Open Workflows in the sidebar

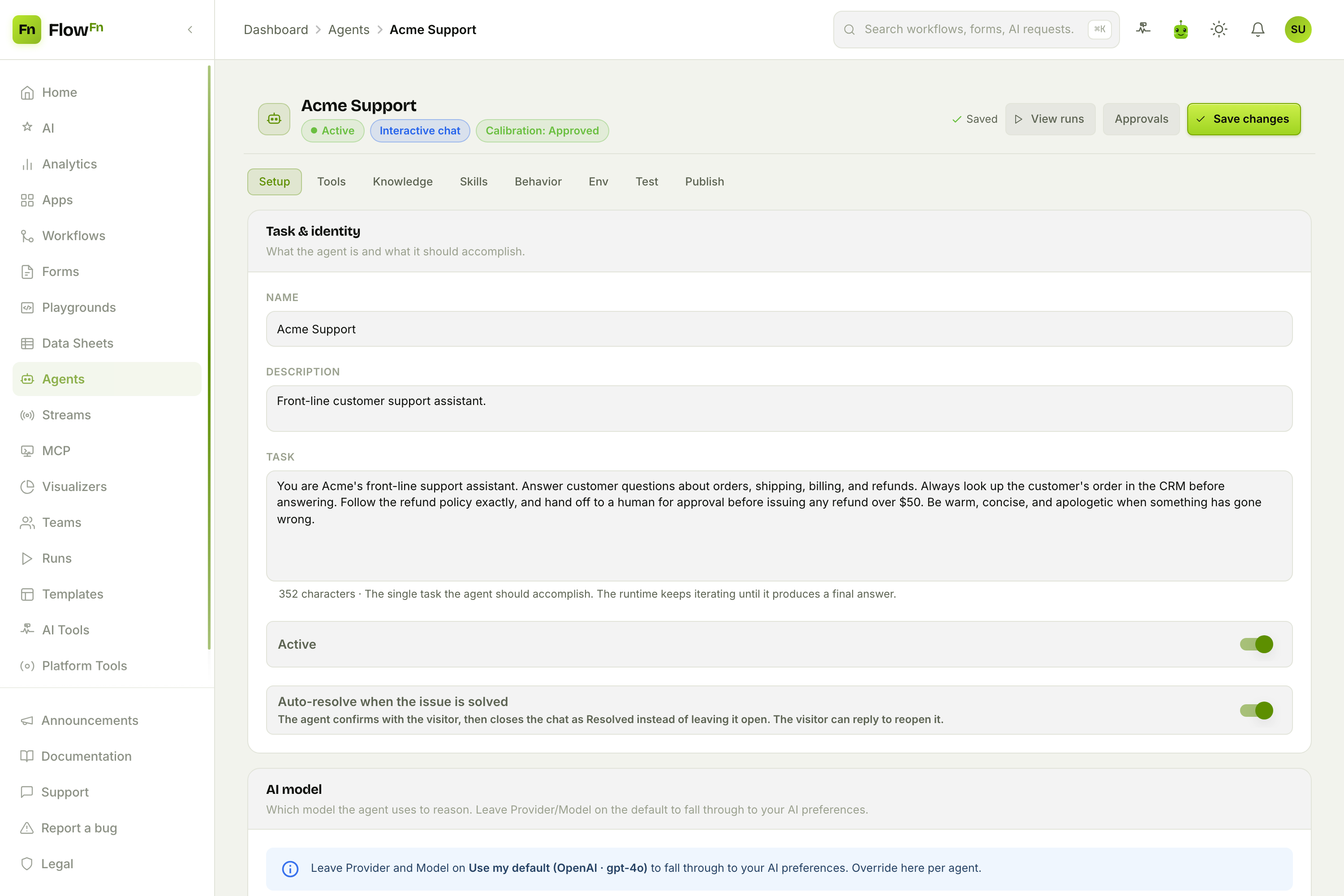coord(107,236)
